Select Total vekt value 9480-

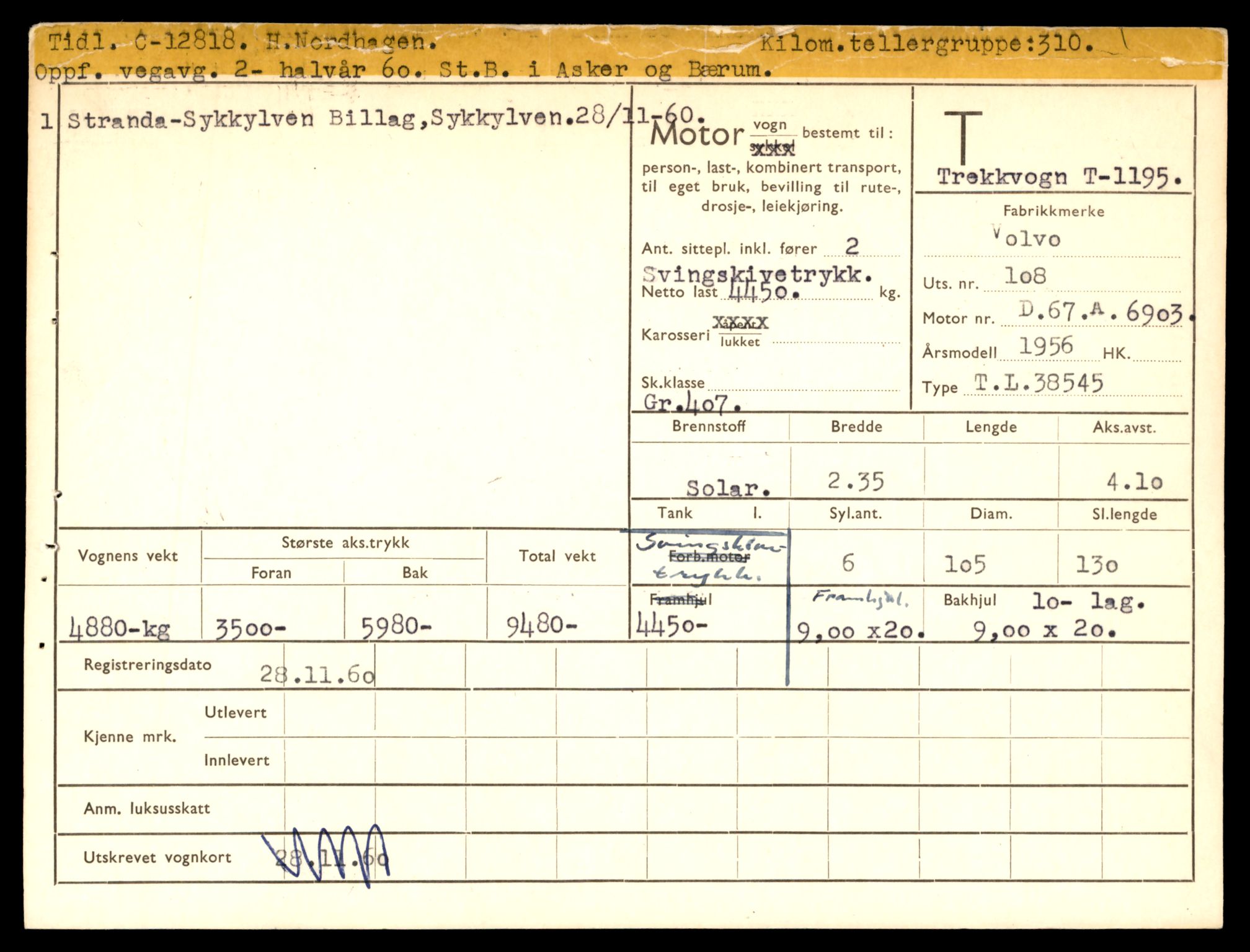tap(541, 627)
